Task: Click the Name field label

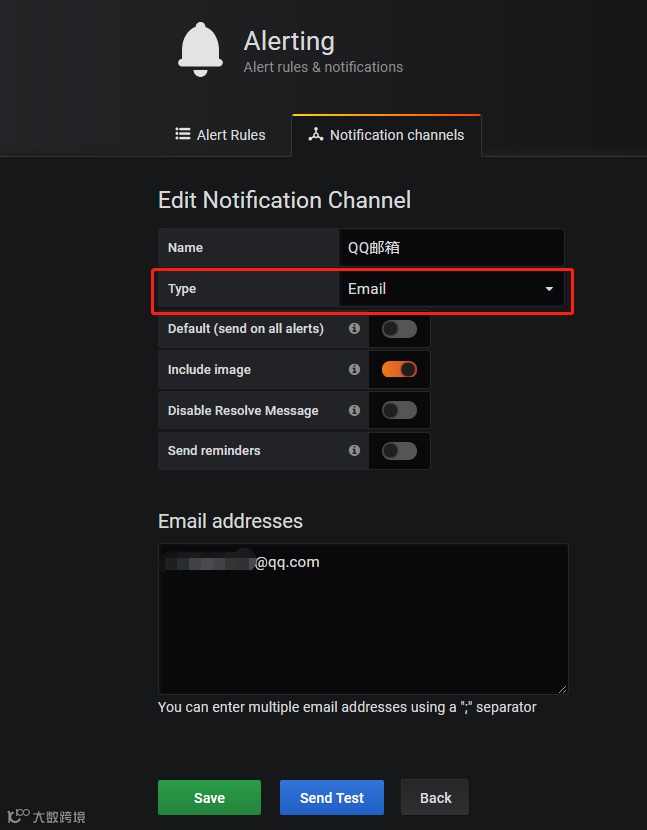Action: coord(185,247)
